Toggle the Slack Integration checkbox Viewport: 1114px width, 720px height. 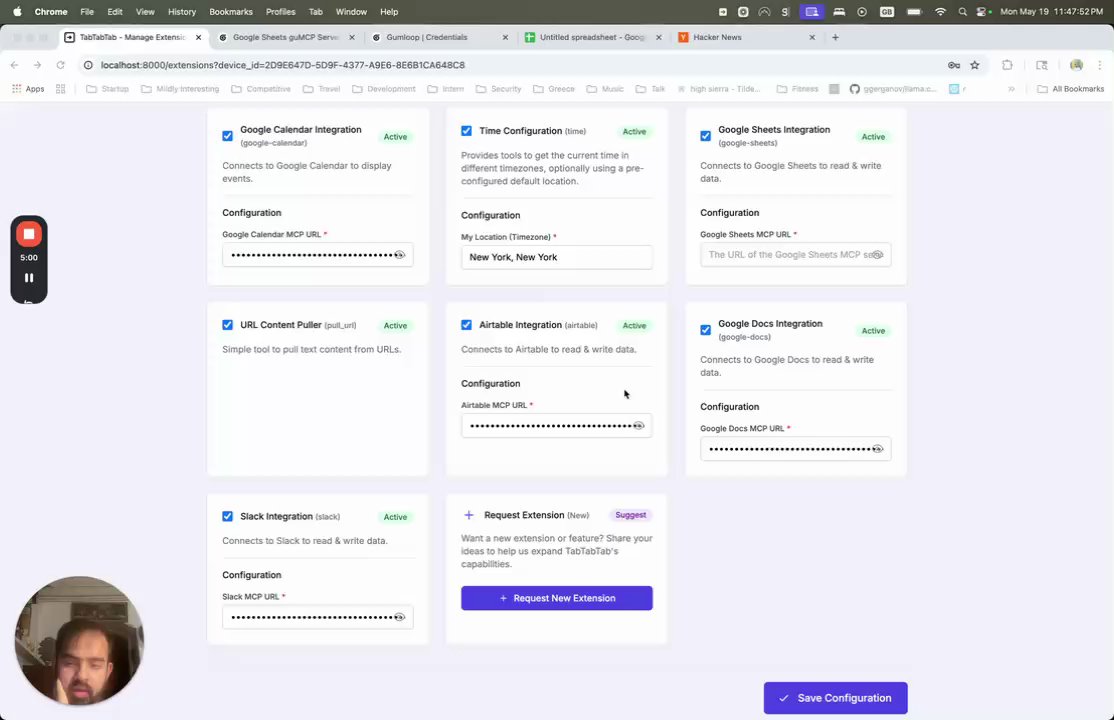227,516
